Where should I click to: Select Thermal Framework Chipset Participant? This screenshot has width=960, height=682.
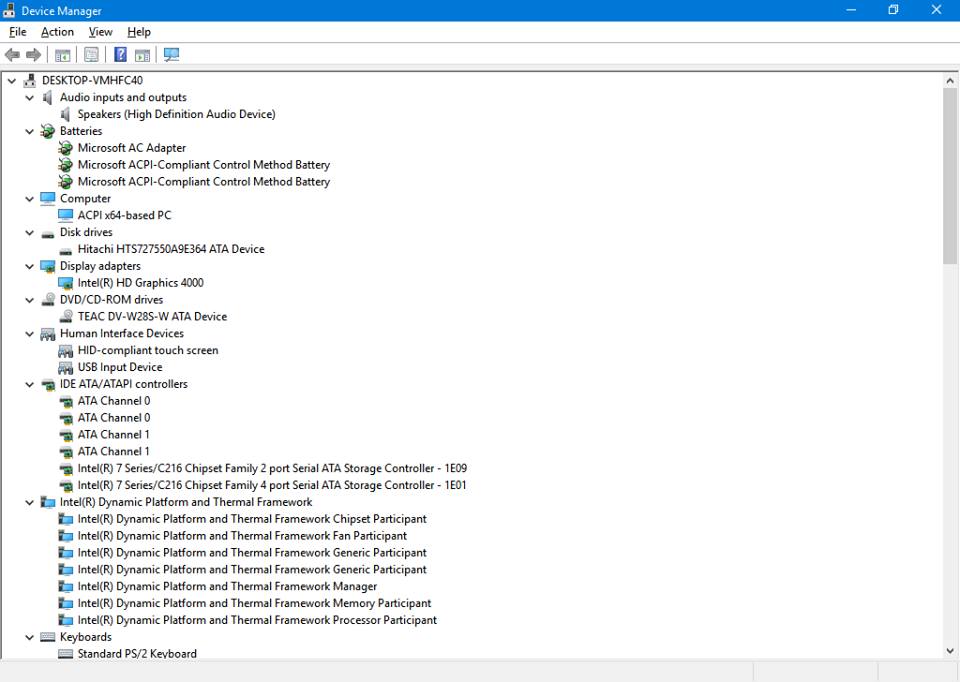click(x=252, y=519)
